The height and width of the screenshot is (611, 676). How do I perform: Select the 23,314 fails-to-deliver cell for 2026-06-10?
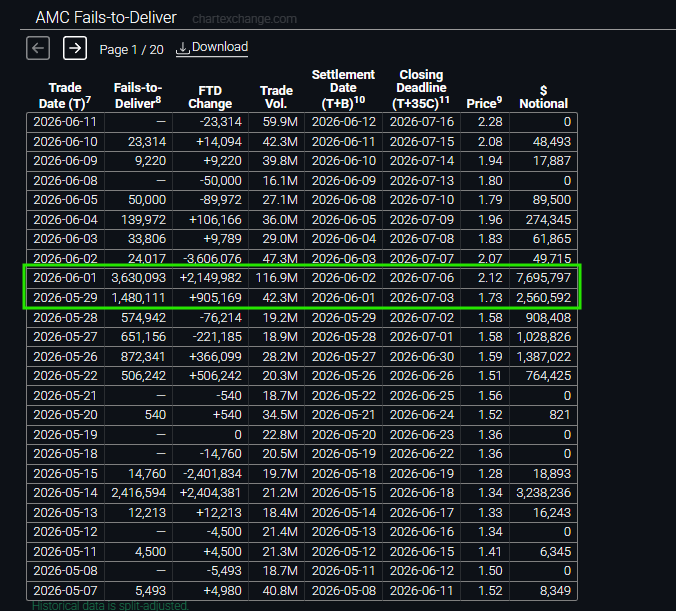[138, 141]
